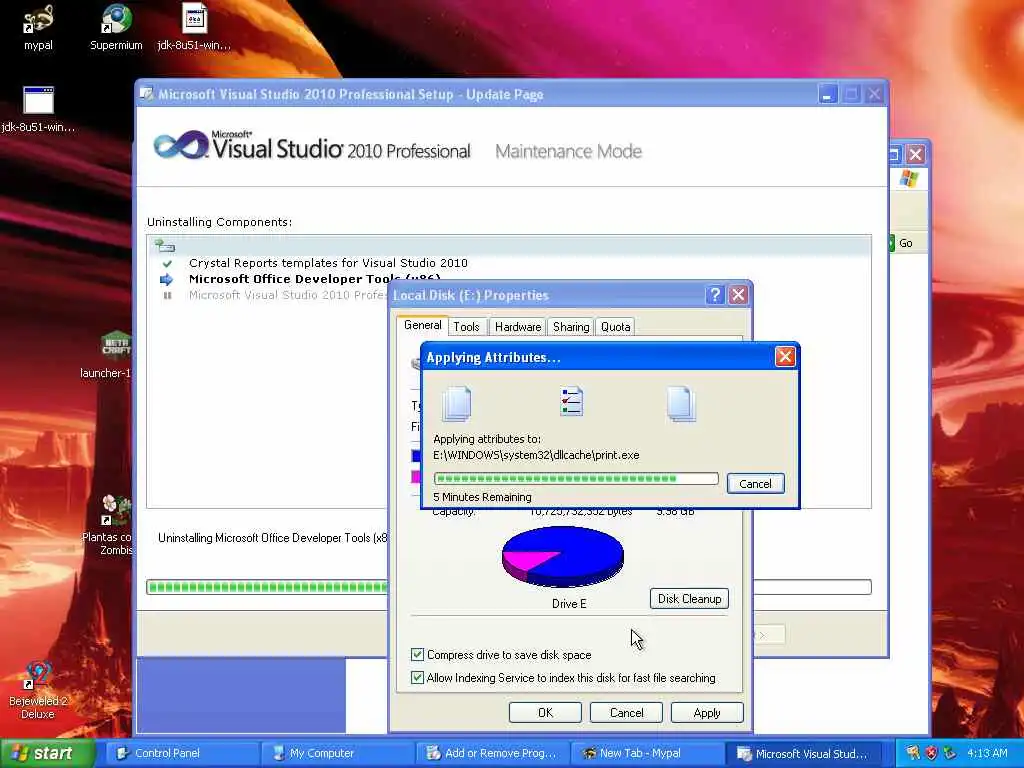
Task: Click the '5 Minutes Remaining' text
Action: click(x=482, y=497)
